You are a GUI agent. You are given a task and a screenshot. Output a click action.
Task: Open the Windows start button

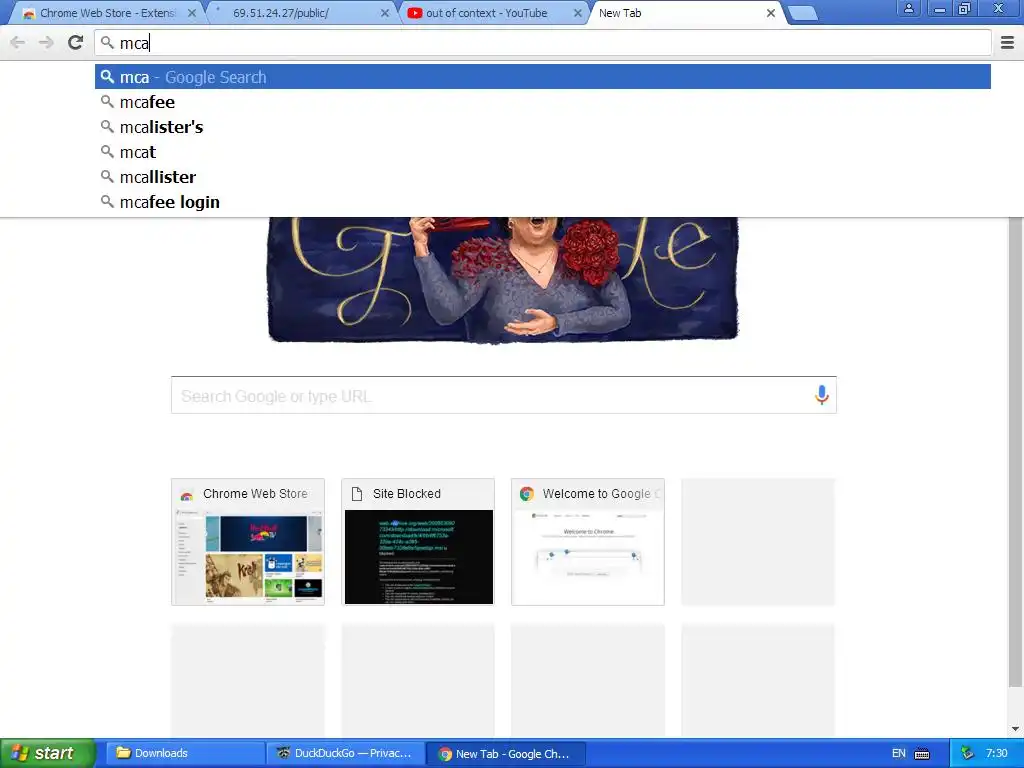pos(47,753)
